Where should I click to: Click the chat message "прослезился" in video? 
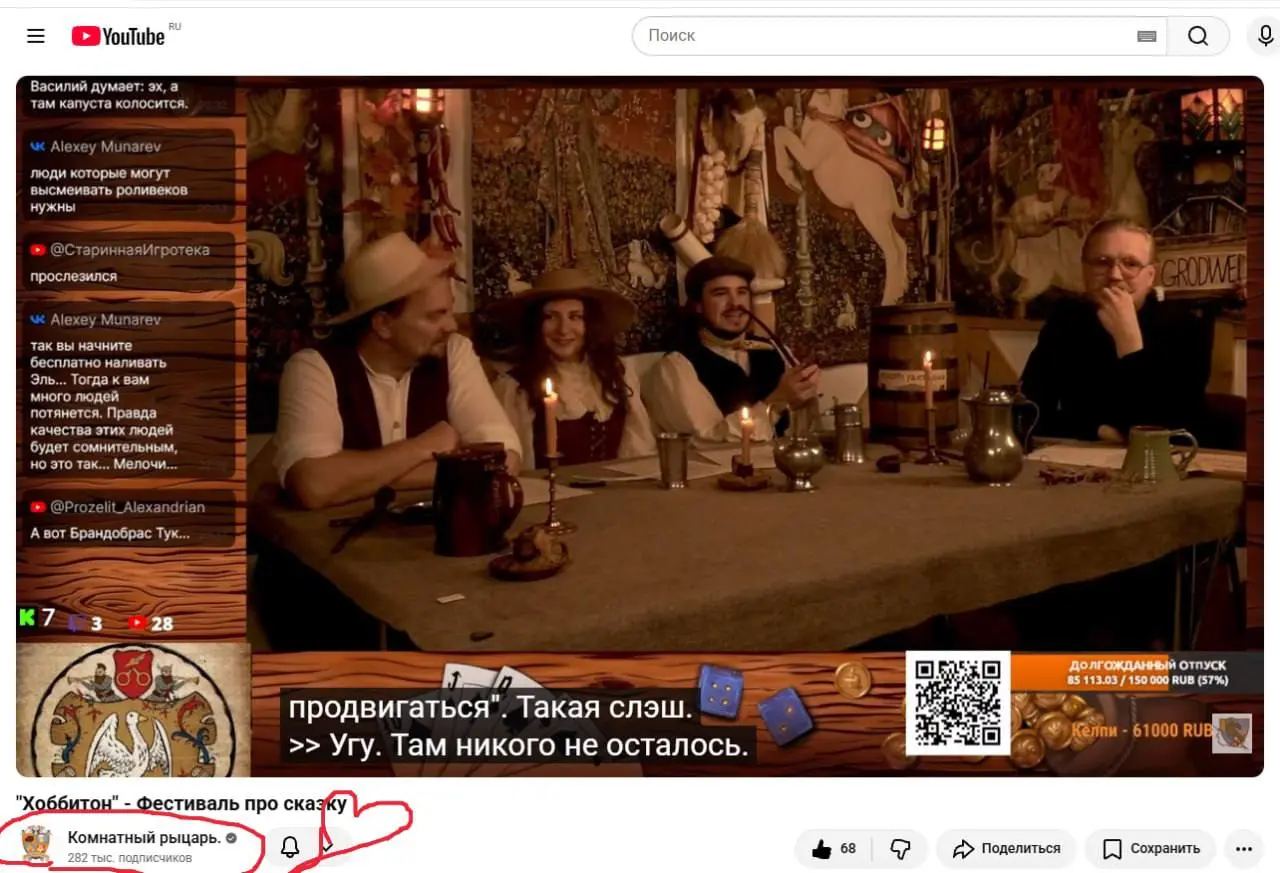(73, 276)
